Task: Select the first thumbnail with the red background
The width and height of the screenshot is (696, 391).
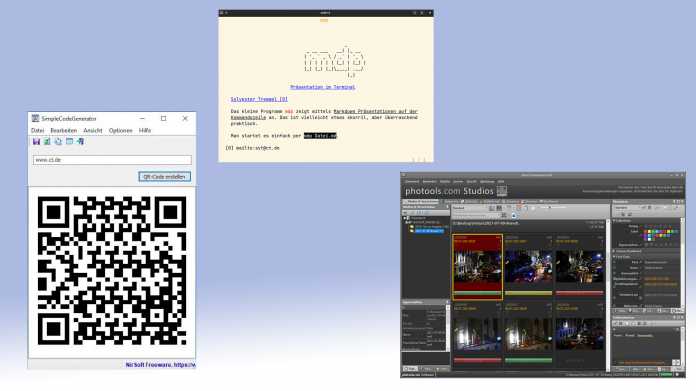Action: (477, 267)
